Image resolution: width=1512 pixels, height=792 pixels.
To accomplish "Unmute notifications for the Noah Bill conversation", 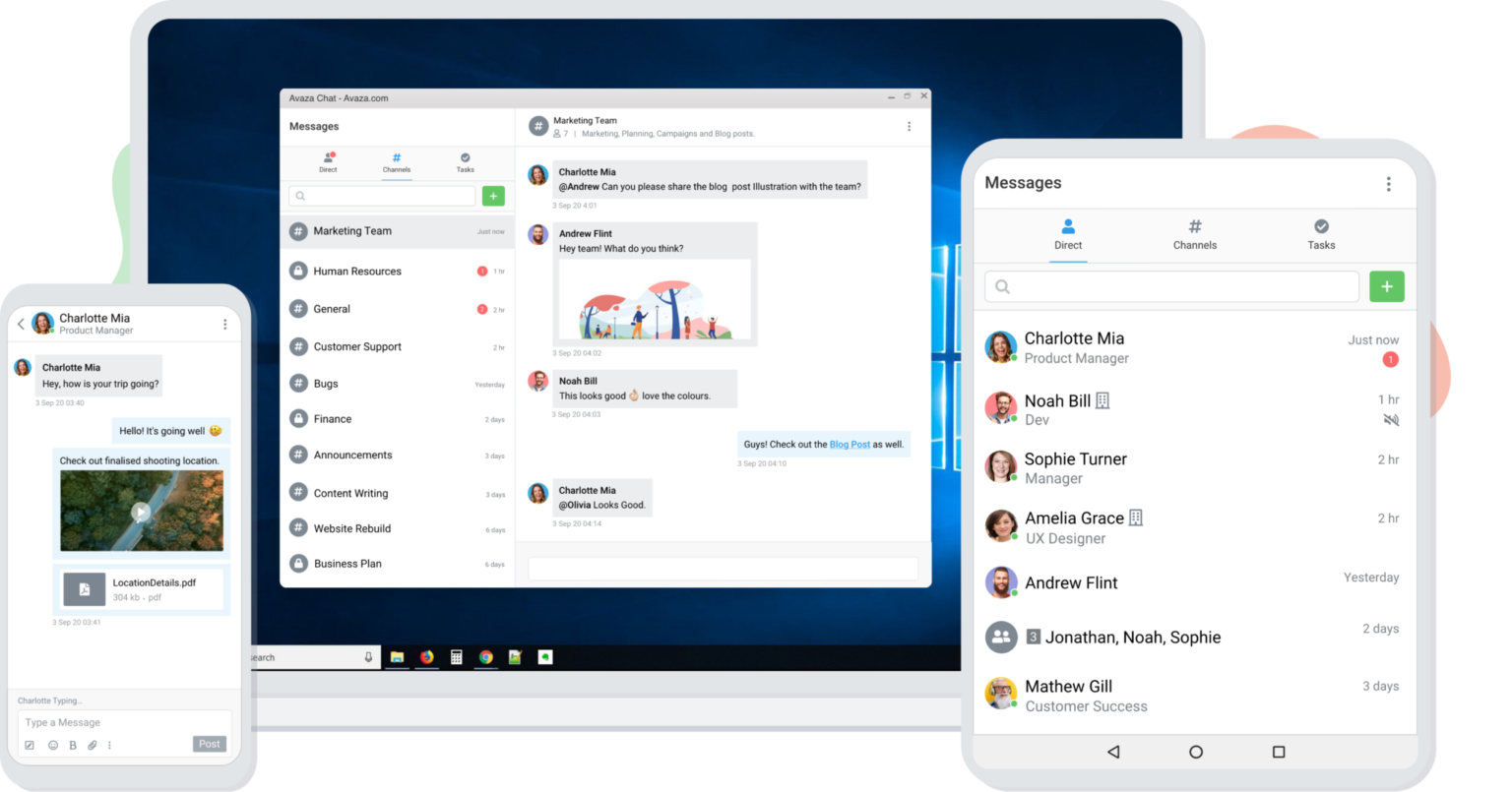I will click(1390, 419).
